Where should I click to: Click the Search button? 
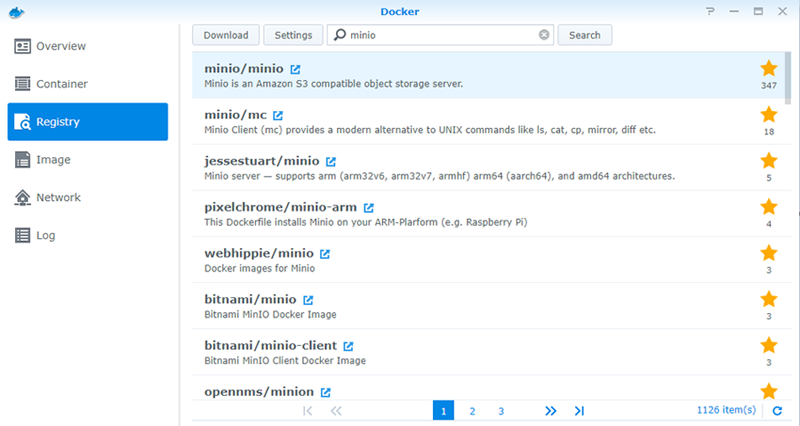585,35
